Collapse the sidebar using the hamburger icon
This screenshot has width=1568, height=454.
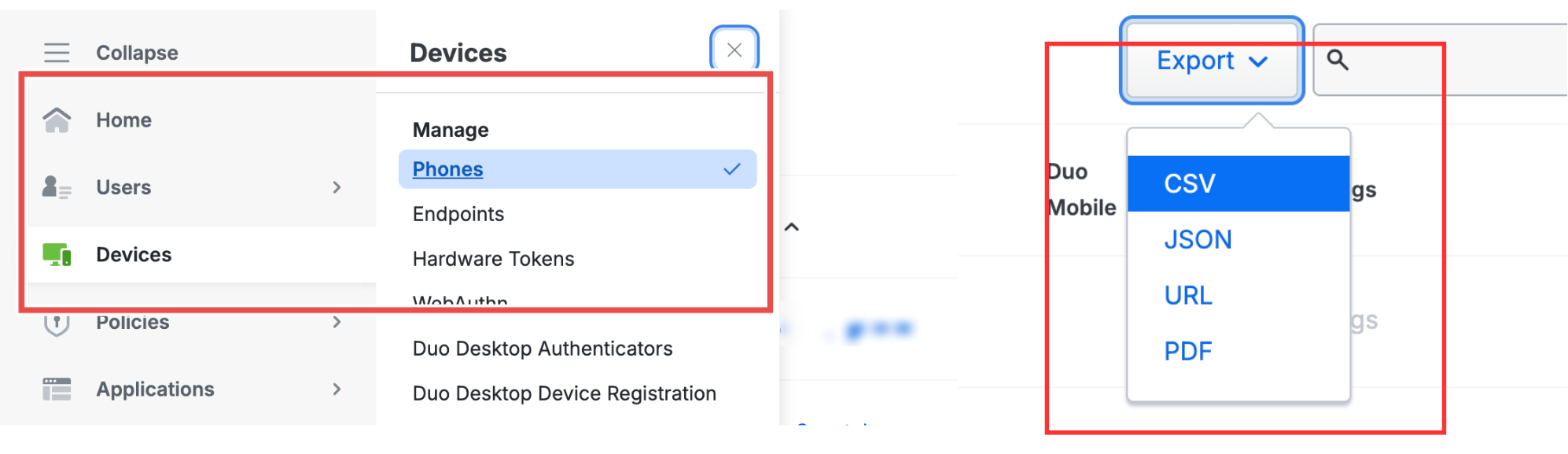tap(55, 52)
